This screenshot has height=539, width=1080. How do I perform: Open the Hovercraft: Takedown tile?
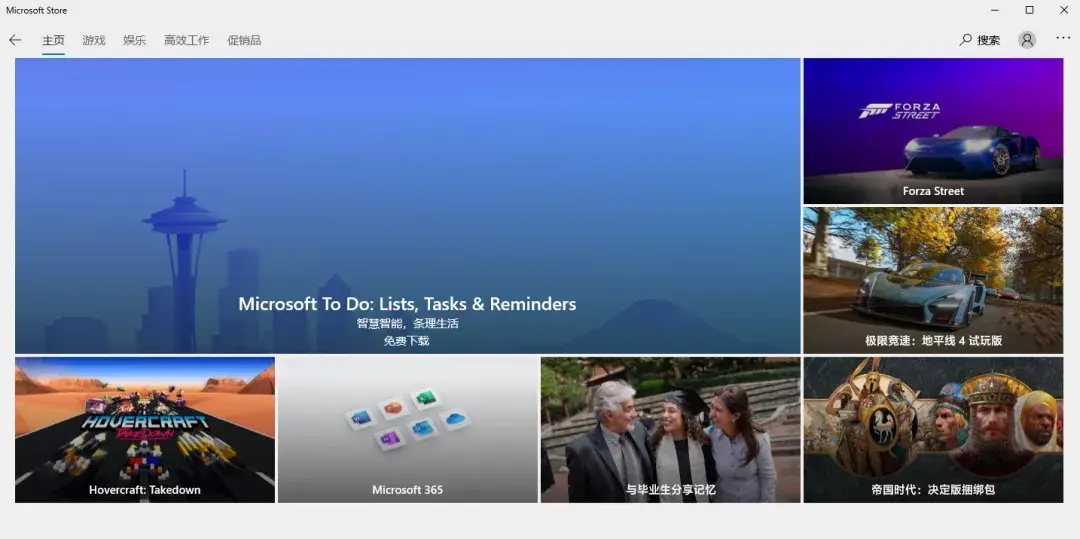[145, 430]
